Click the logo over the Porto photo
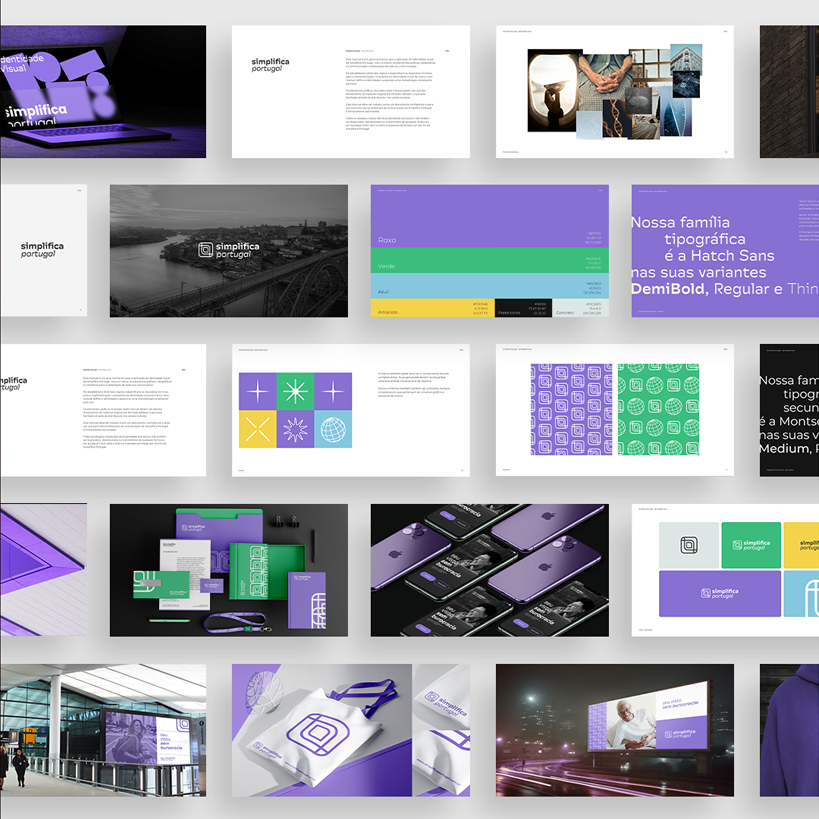Image resolution: width=819 pixels, height=819 pixels. tap(229, 250)
